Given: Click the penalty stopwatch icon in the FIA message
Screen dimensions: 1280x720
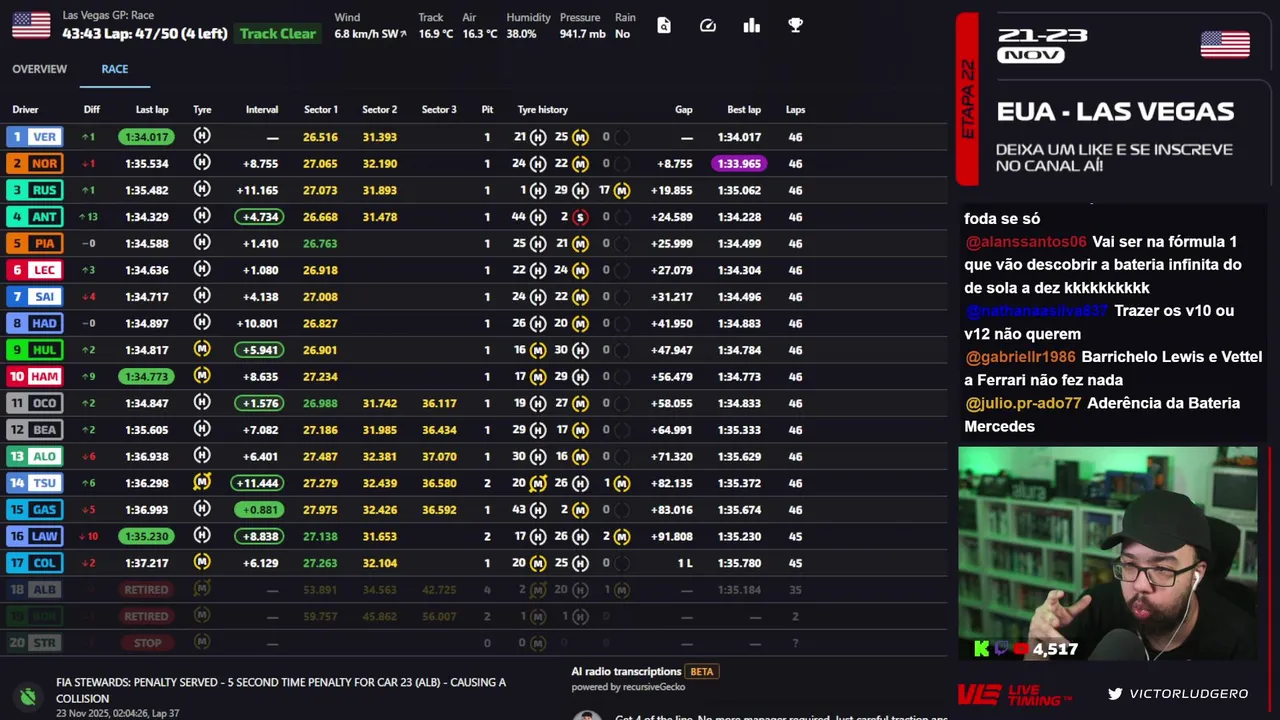Looking at the screenshot, I should pos(28,697).
